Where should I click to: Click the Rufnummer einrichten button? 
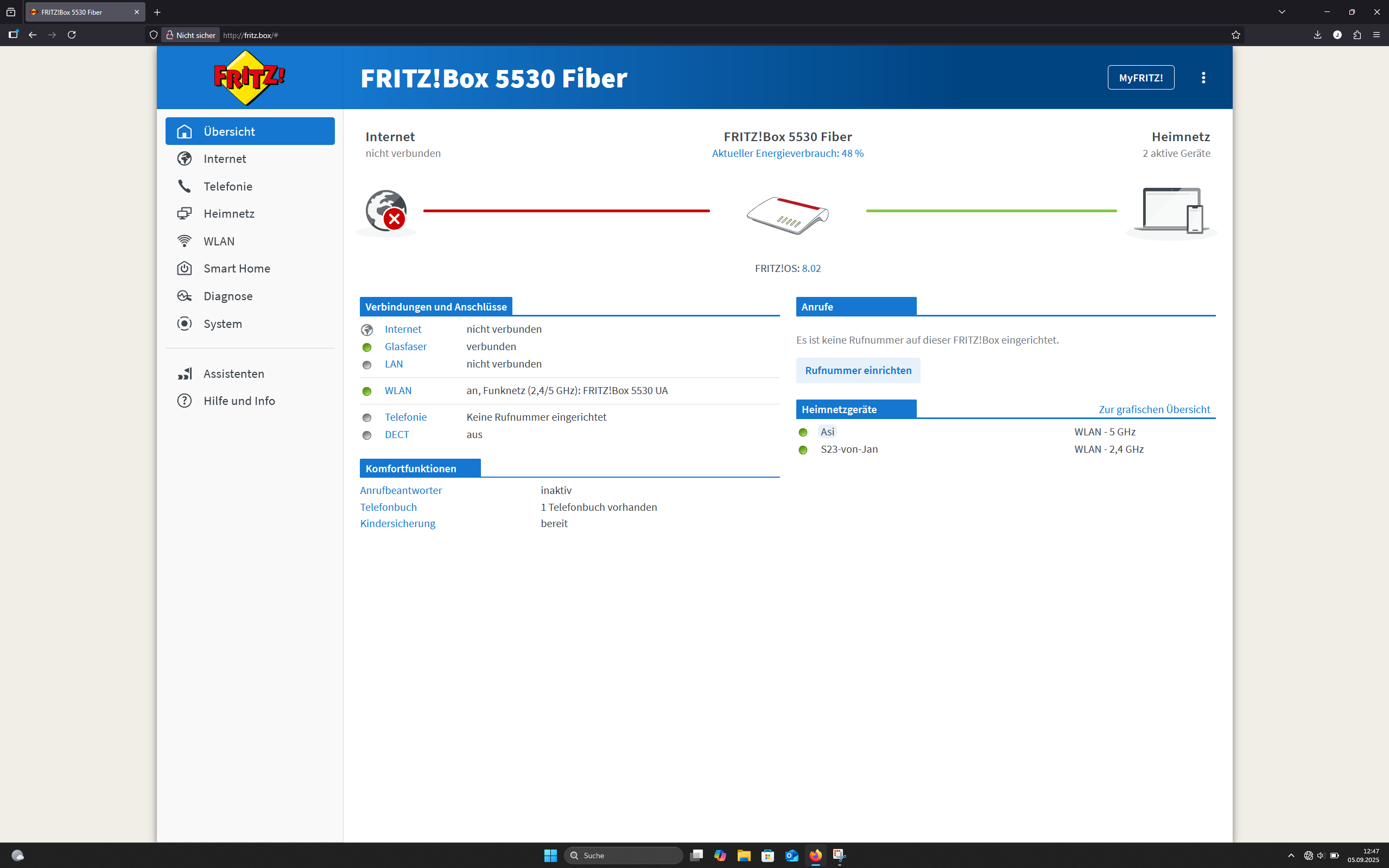(x=858, y=370)
